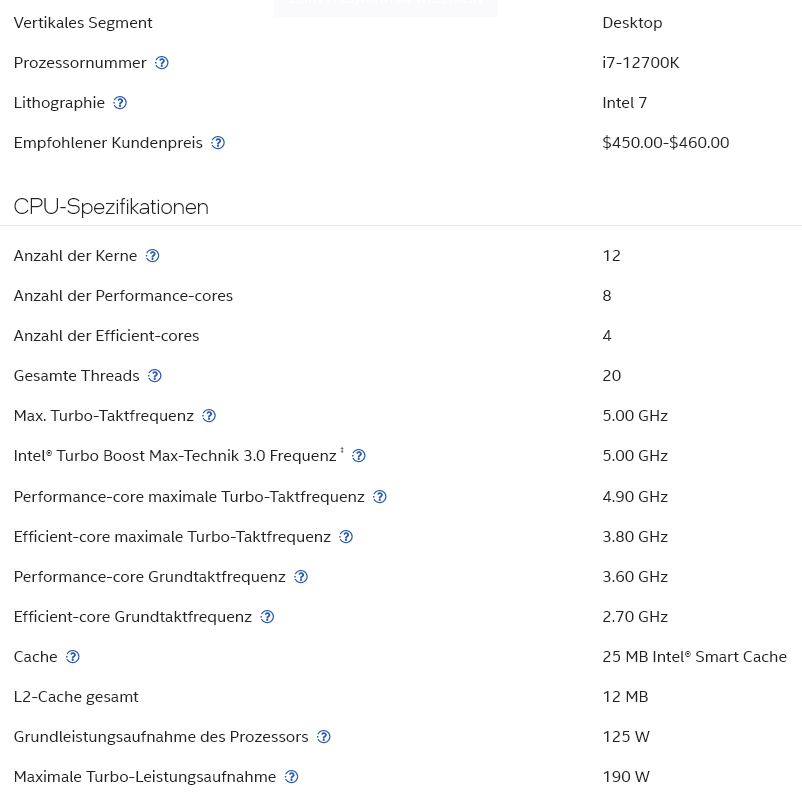802x804 pixels.
Task: Click the Efficient-cores count value 4
Action: (x=607, y=336)
